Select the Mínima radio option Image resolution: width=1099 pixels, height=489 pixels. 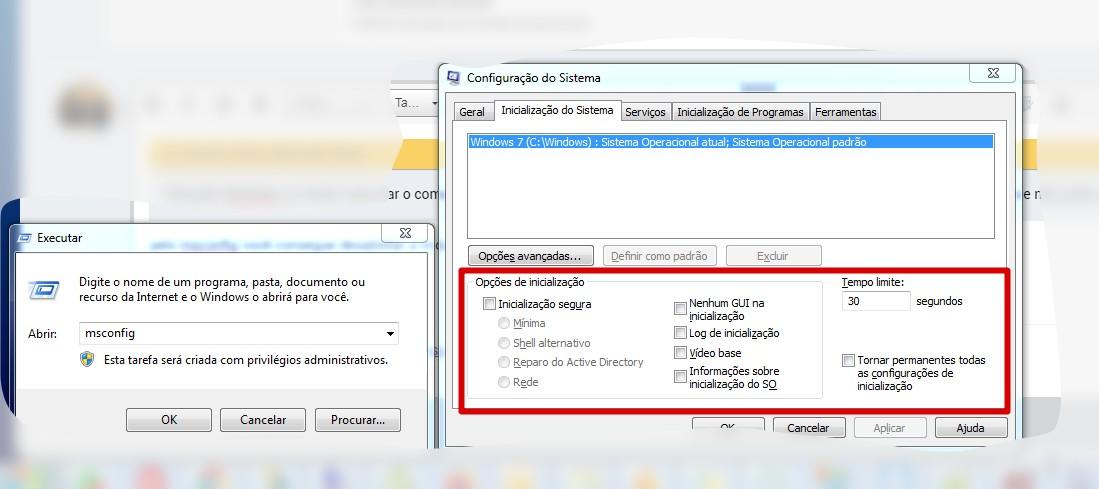coord(503,324)
